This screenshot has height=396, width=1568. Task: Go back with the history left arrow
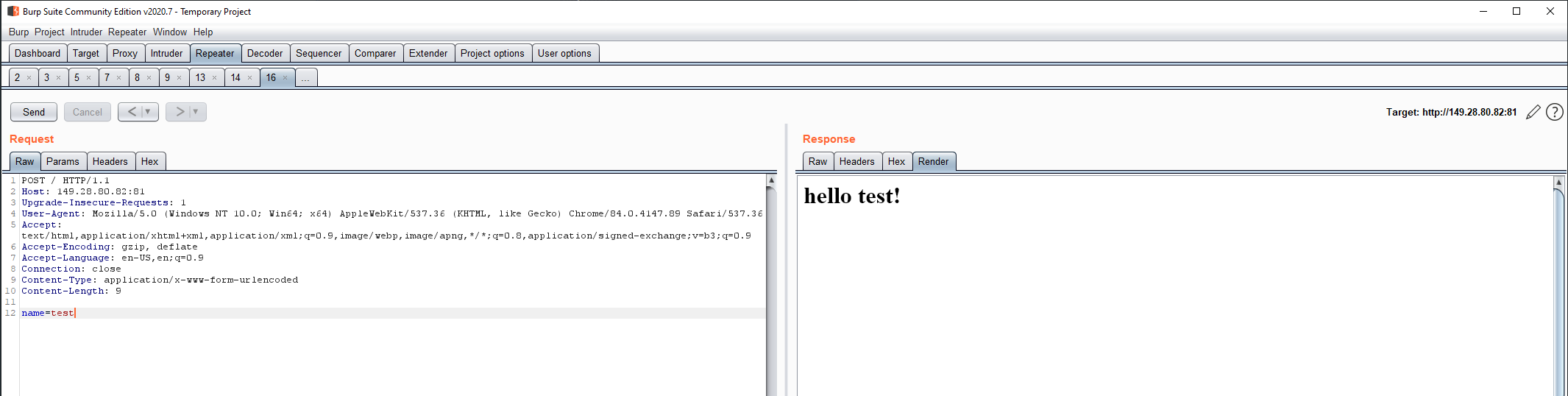coord(132,112)
